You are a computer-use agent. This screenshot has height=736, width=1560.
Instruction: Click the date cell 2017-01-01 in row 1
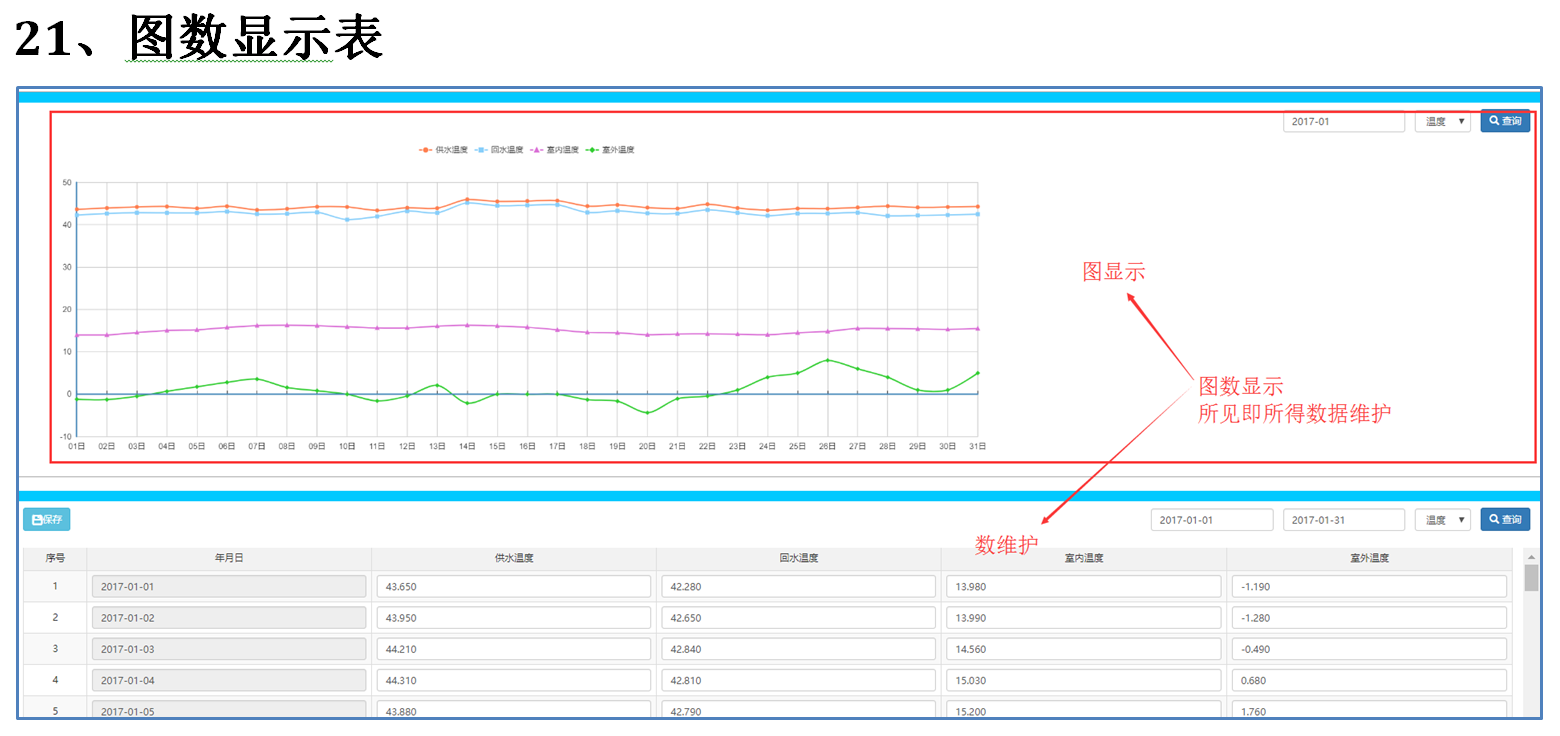[x=229, y=587]
